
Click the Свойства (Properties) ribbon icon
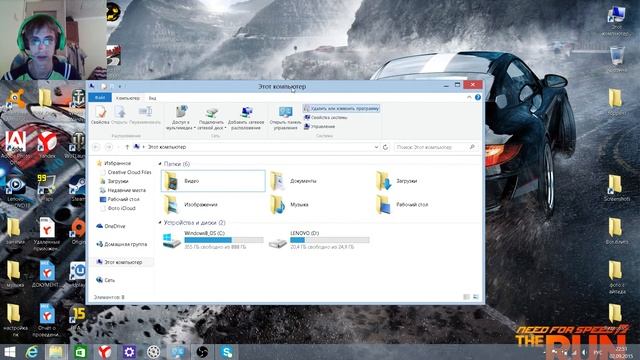pyautogui.click(x=100, y=115)
